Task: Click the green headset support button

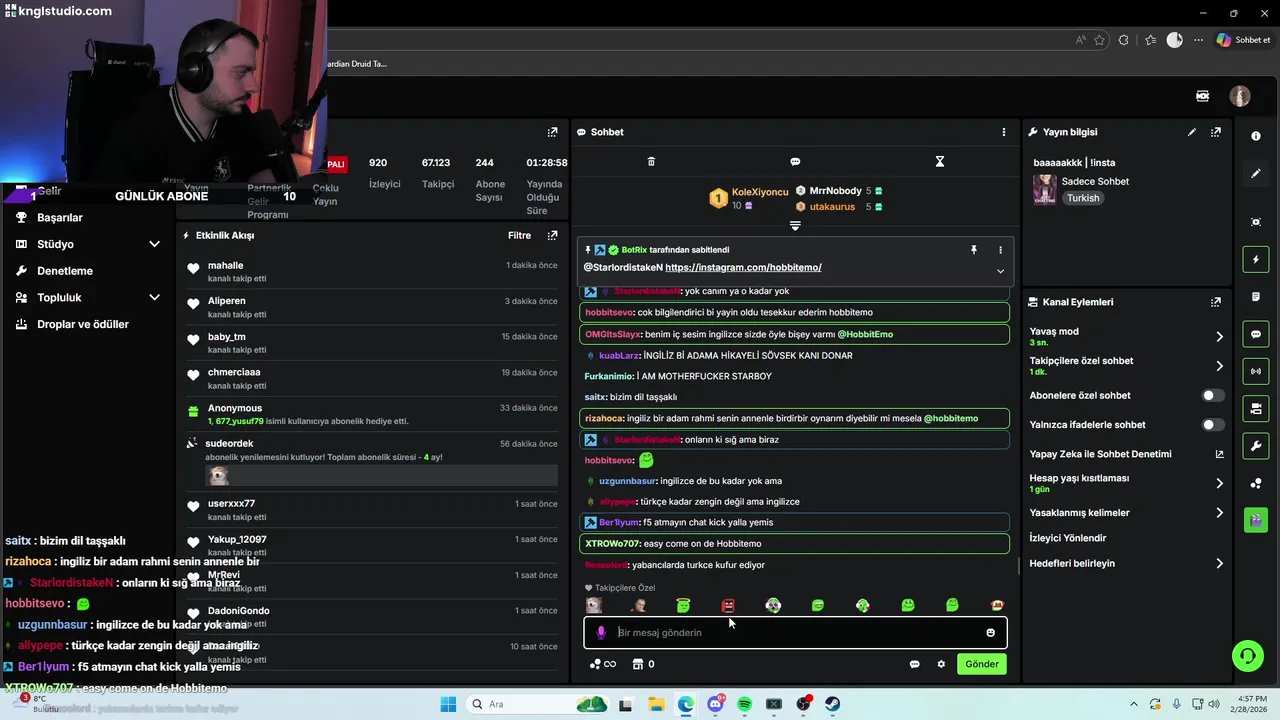Action: tap(1247, 656)
